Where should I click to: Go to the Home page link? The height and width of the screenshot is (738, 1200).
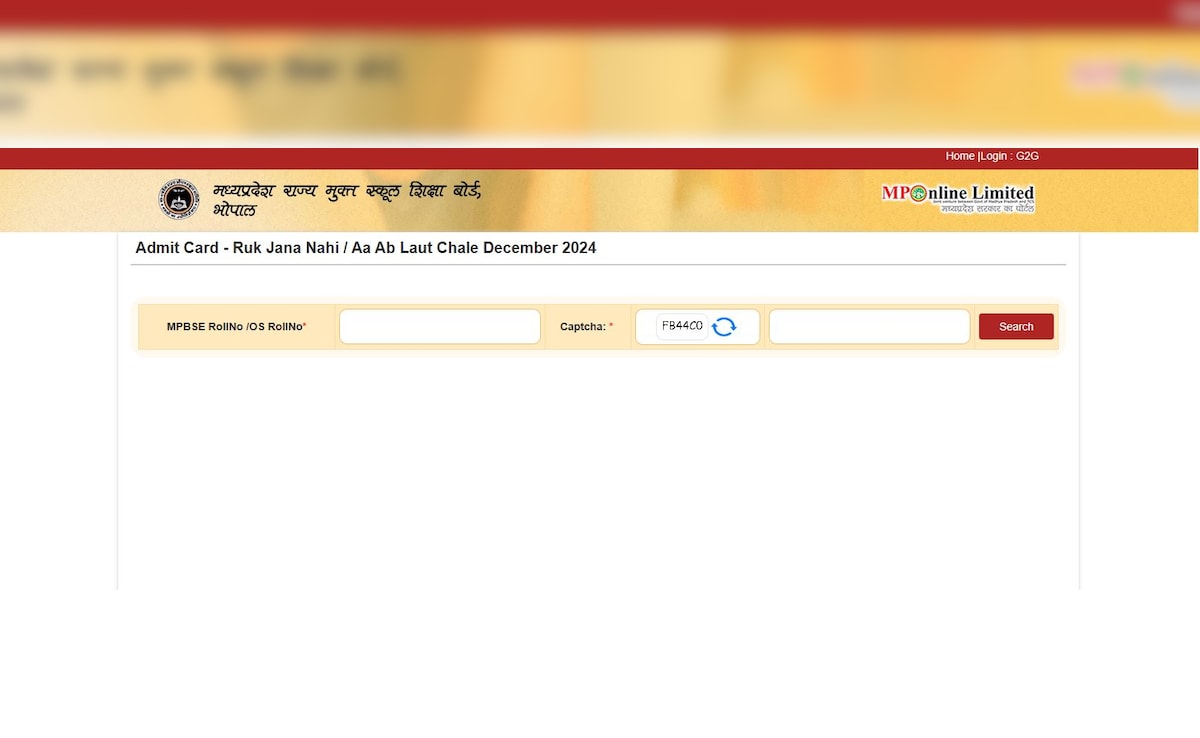(x=960, y=156)
